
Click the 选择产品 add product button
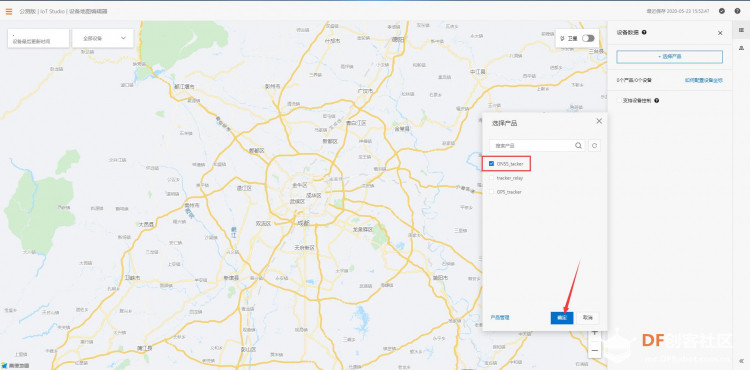(669, 56)
